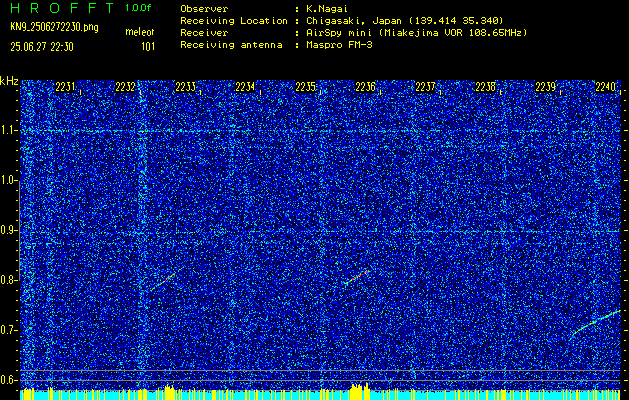
Task: Click the timestamp 25.06.27 22:30
Action: tap(42, 47)
